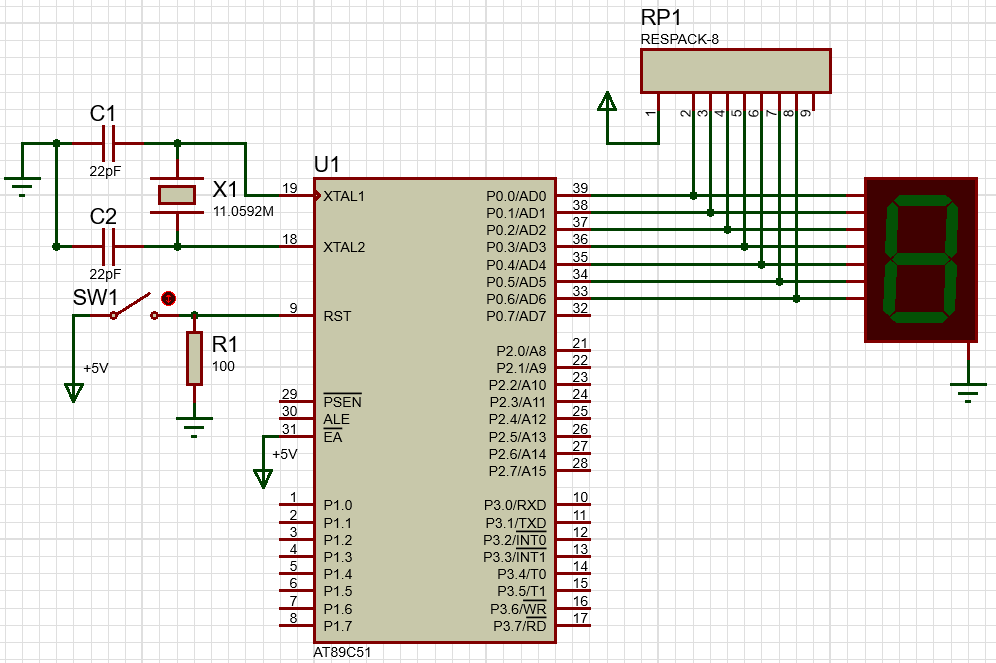Click the P0.7/AD7 pin label
The height and width of the screenshot is (663, 996).
(516, 316)
